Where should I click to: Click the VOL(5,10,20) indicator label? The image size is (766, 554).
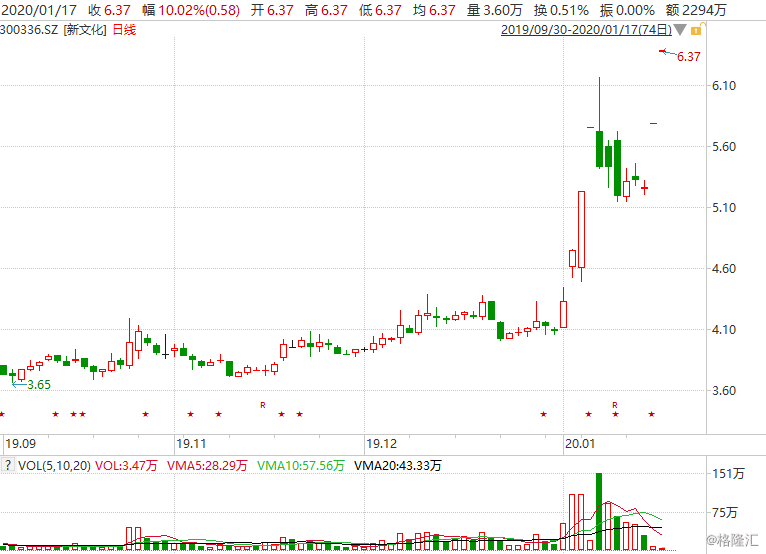(x=54, y=466)
